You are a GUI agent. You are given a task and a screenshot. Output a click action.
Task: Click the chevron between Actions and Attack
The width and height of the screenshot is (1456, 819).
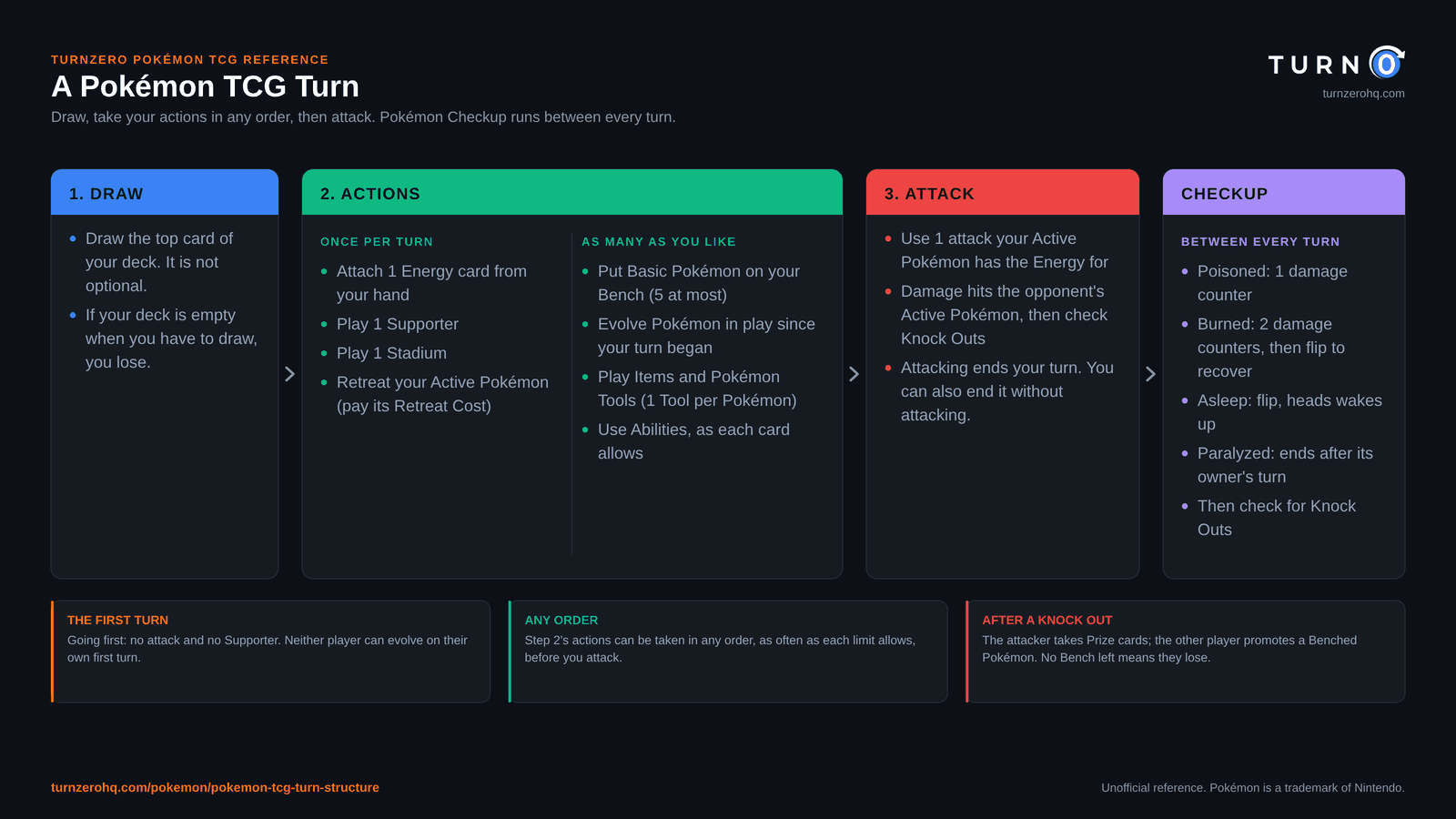point(854,374)
